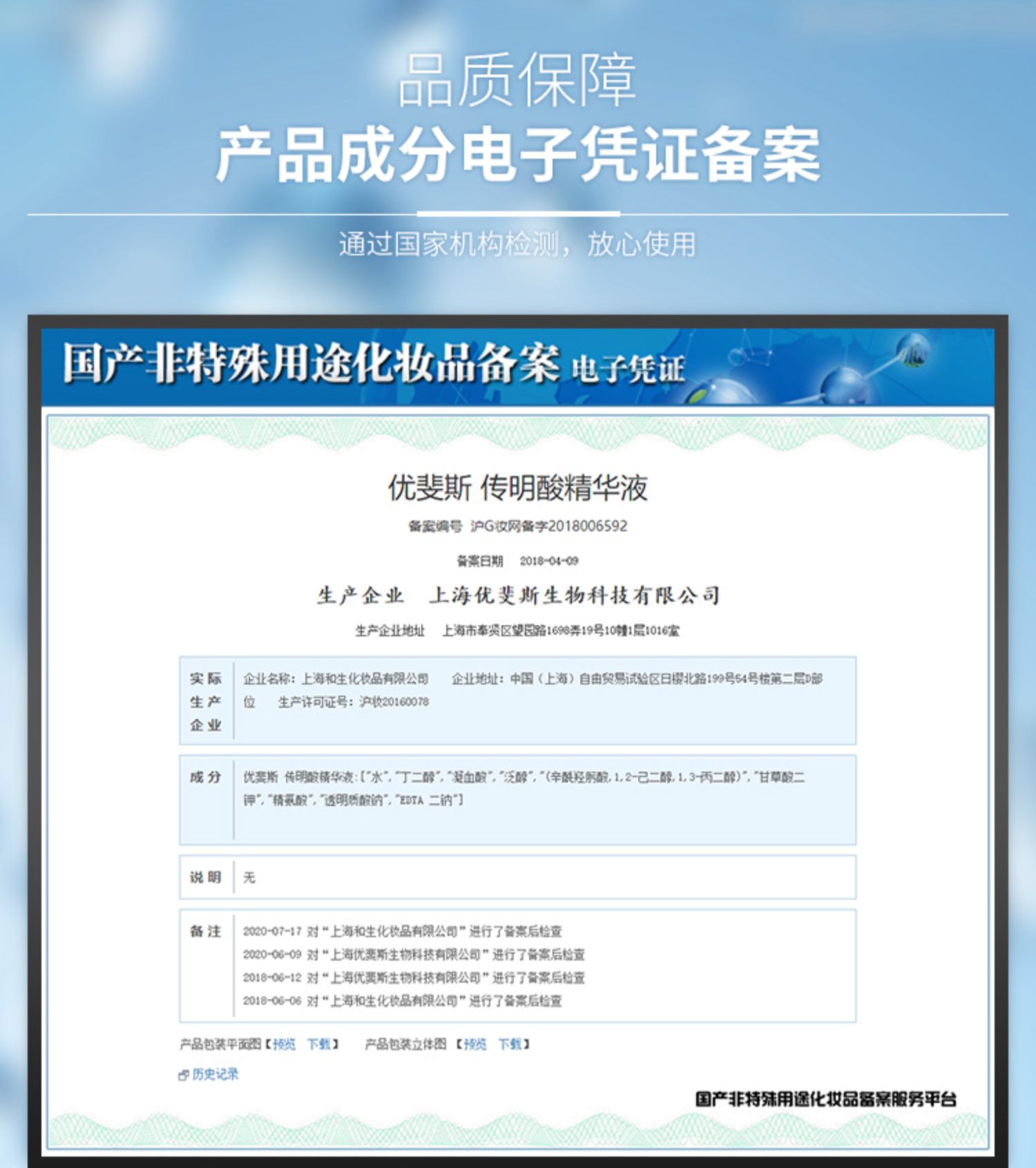Click the 说明 row label
This screenshot has height=1168, width=1036.
point(206,877)
